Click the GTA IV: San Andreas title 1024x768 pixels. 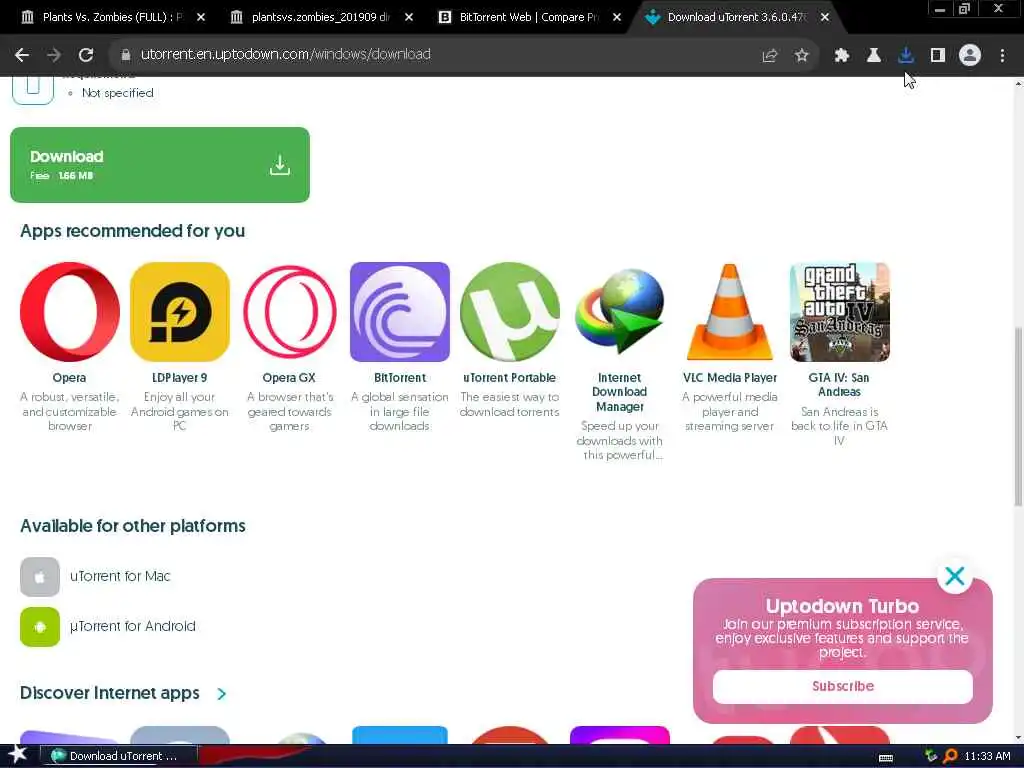[839, 385]
